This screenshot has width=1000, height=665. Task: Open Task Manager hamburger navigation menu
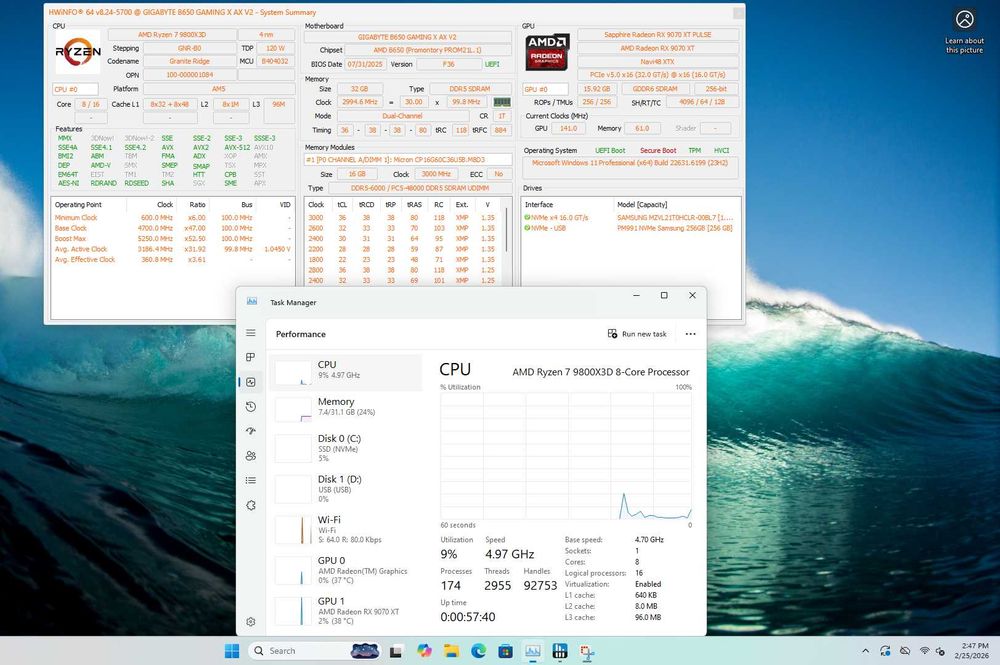[251, 333]
